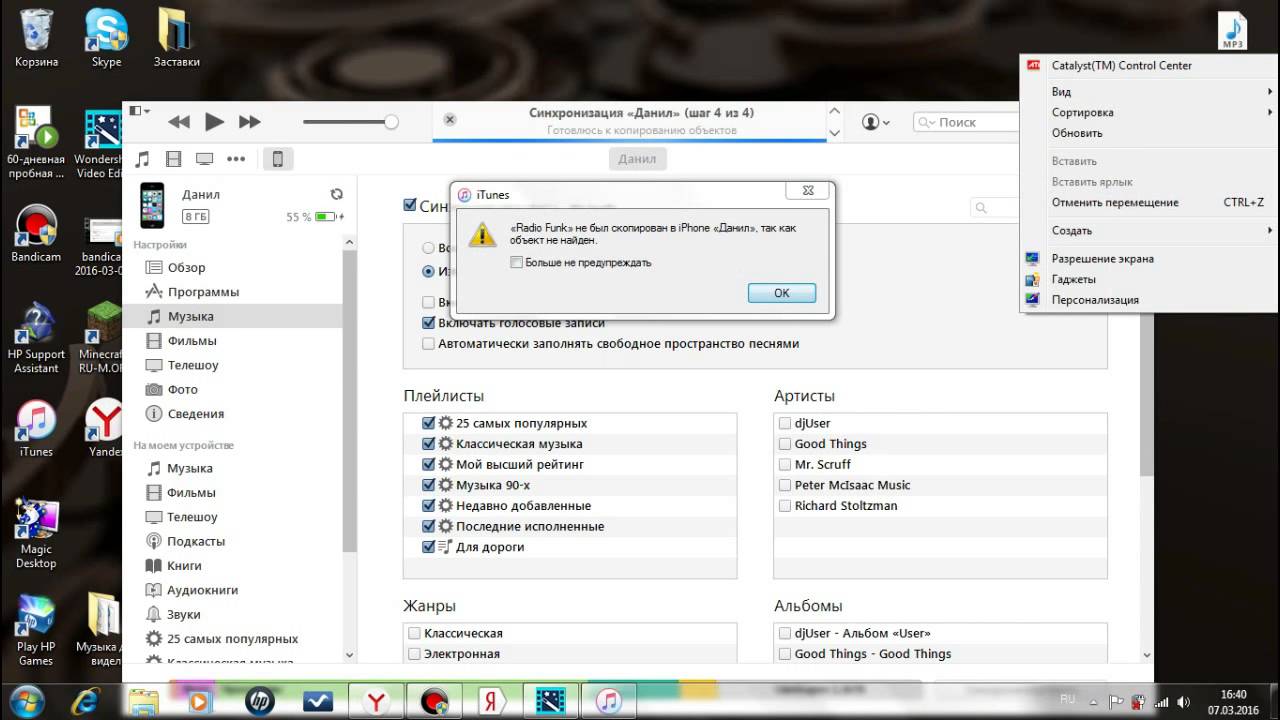
Task: Open the Bandicam desktop shortcut
Action: coord(36,234)
